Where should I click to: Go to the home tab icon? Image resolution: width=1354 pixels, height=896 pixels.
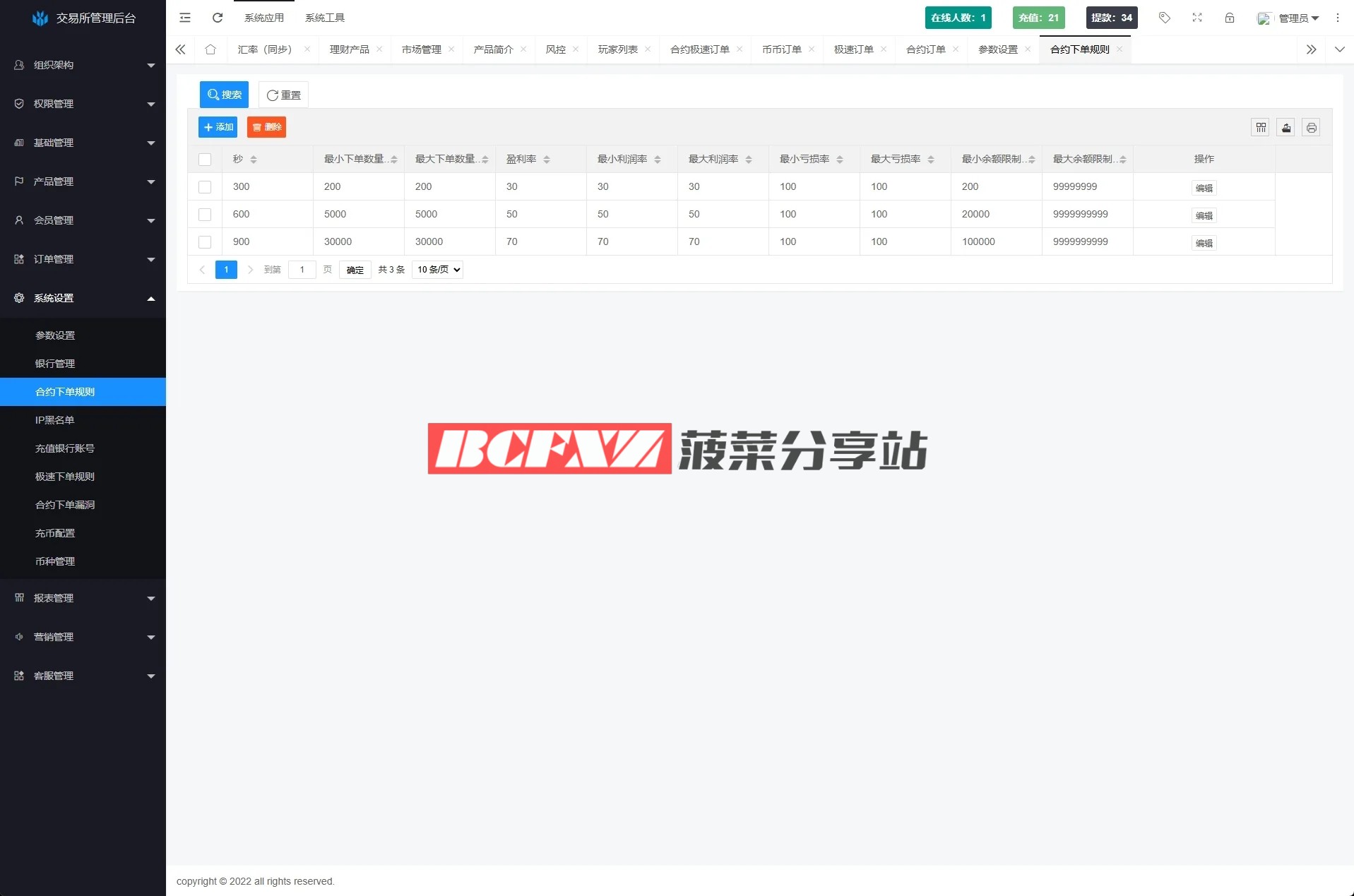210,49
